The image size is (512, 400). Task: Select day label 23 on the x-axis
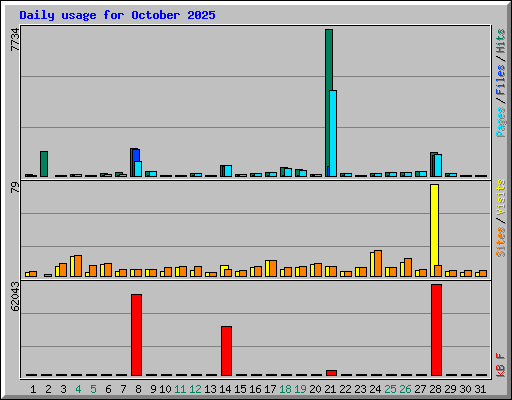click(x=360, y=389)
